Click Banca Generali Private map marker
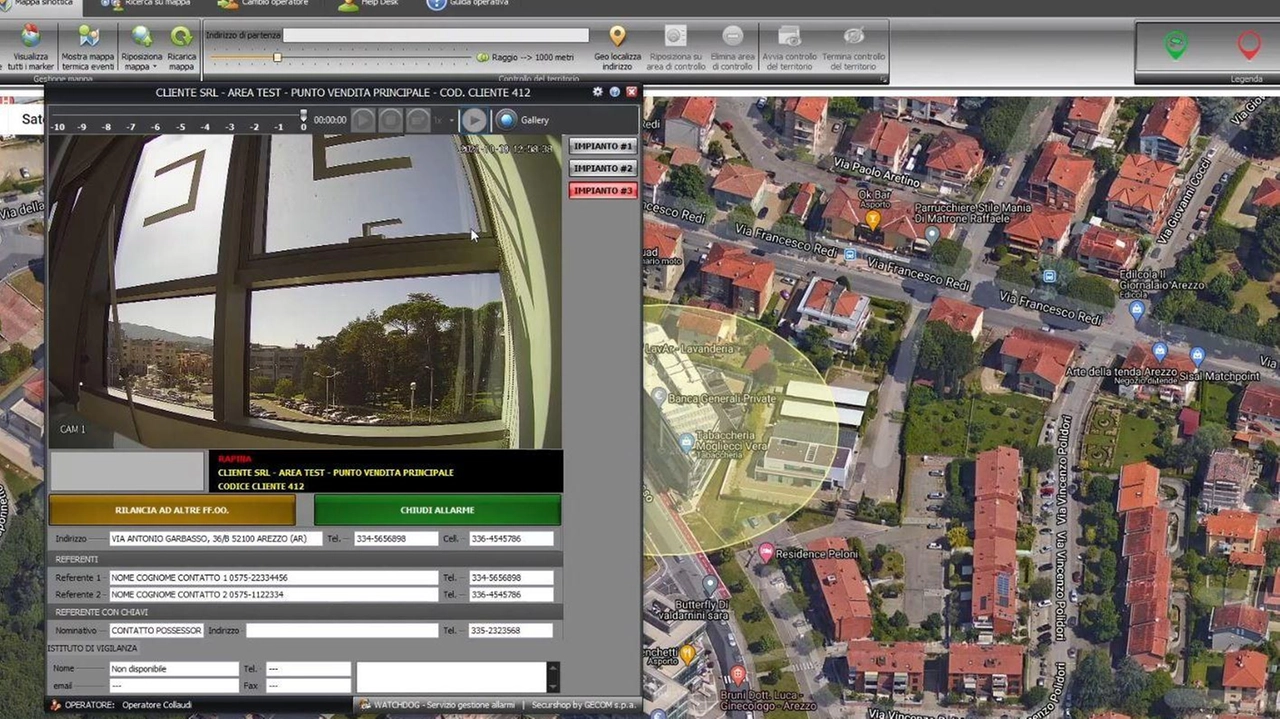This screenshot has height=719, width=1280. tap(659, 395)
